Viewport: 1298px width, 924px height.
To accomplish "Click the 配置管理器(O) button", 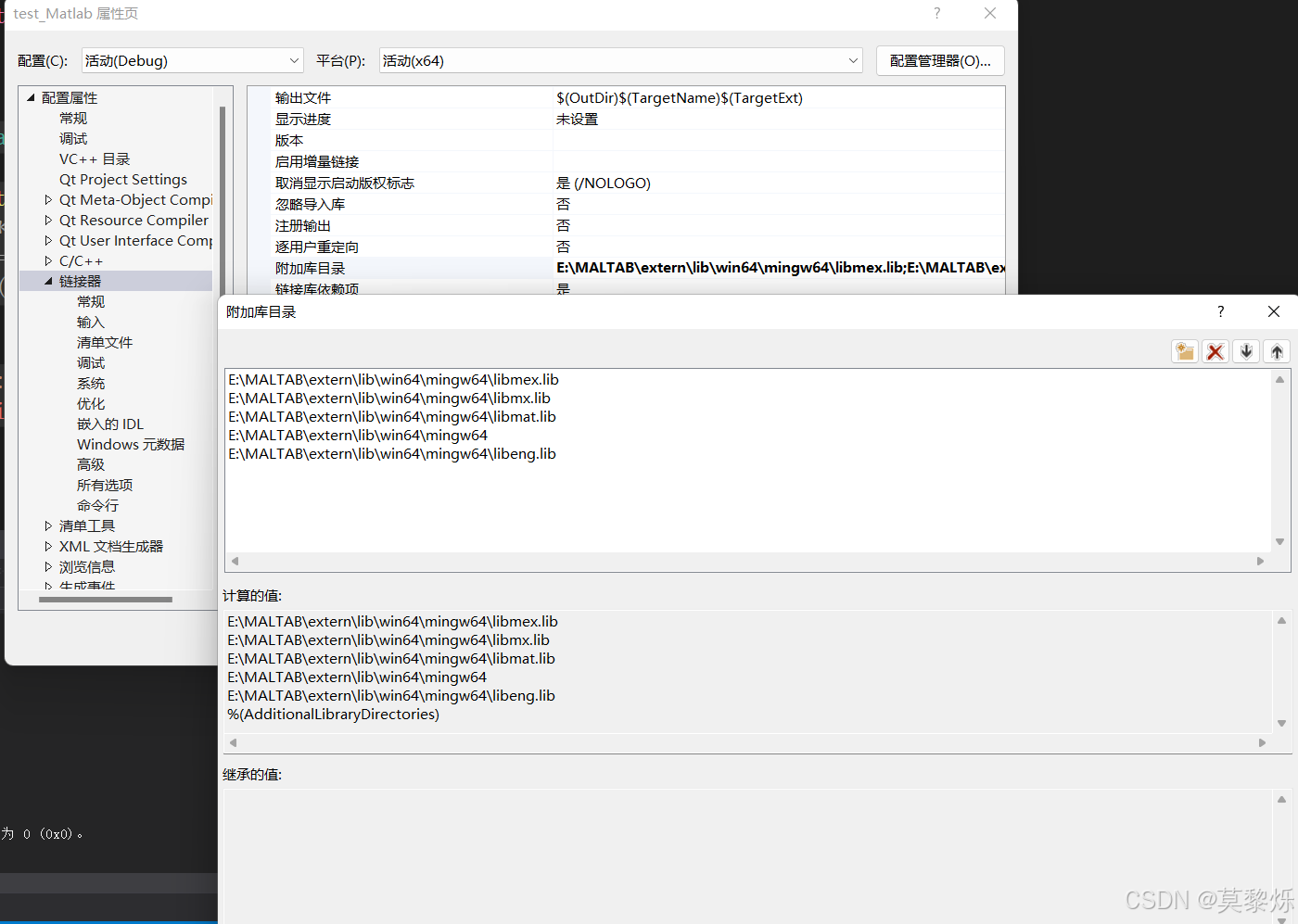I will (x=940, y=60).
